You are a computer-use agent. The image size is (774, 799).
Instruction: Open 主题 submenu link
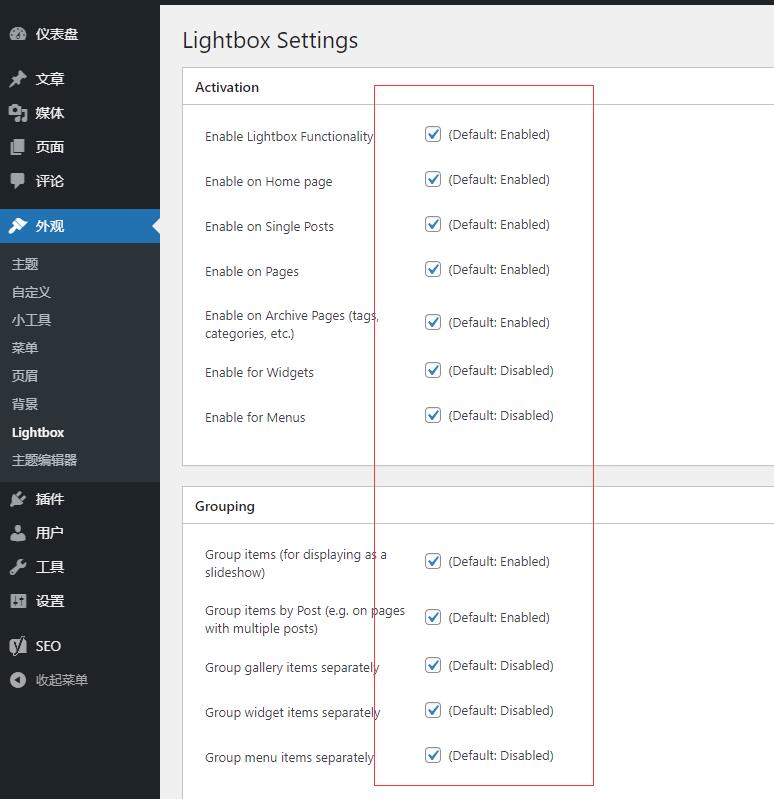(x=25, y=264)
